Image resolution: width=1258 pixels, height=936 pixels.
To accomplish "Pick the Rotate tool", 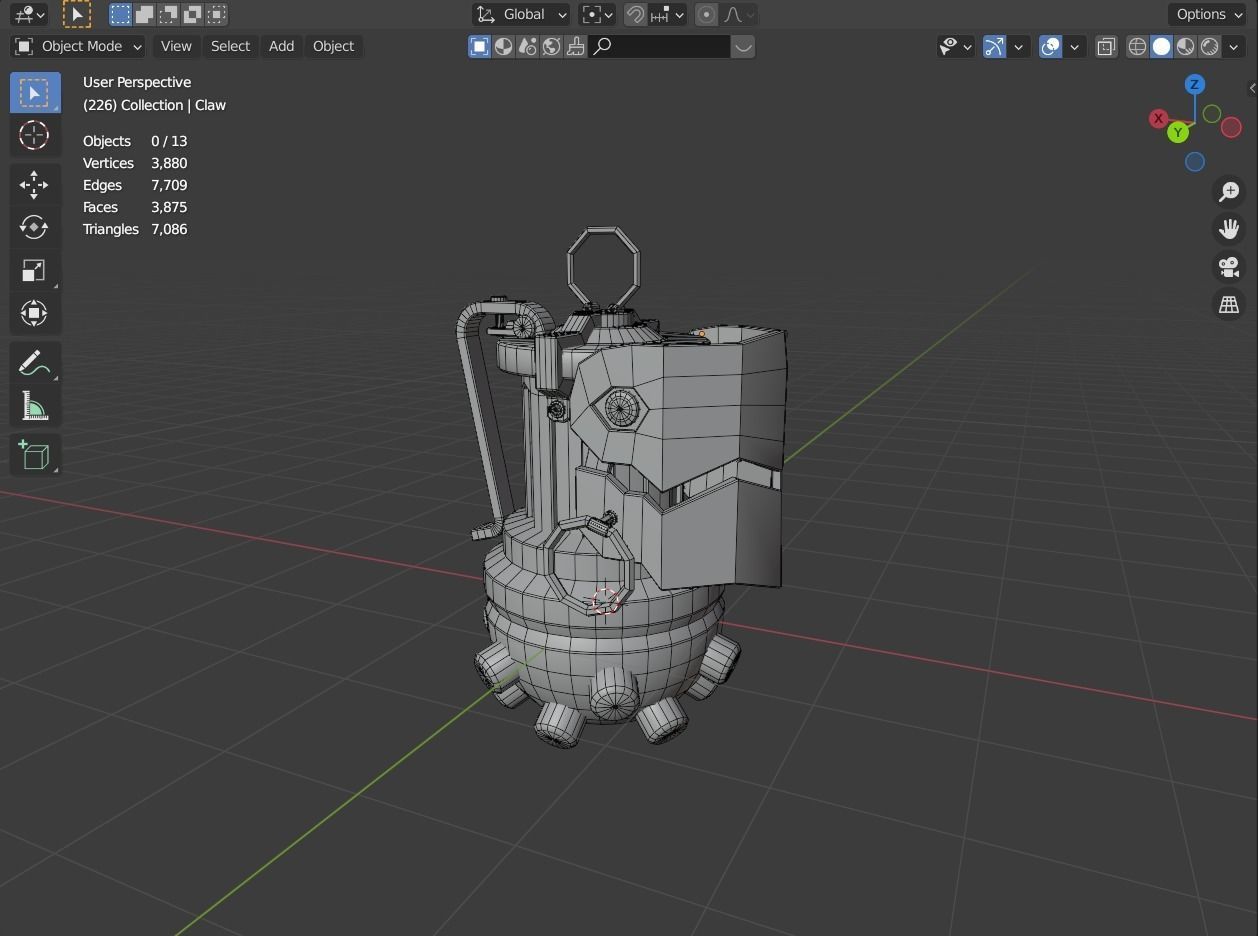I will click(x=35, y=227).
